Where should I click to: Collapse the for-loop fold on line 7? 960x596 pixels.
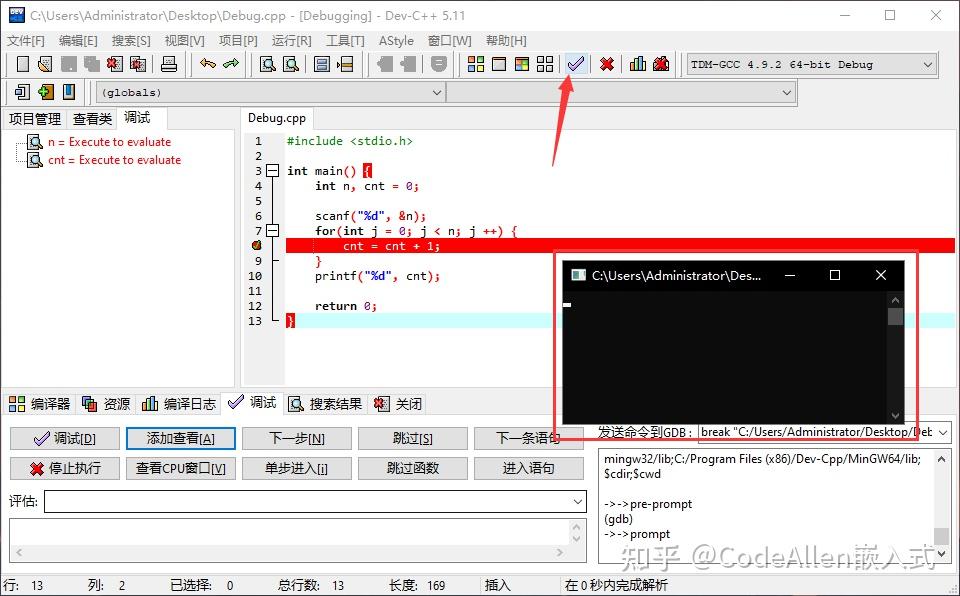tap(273, 231)
